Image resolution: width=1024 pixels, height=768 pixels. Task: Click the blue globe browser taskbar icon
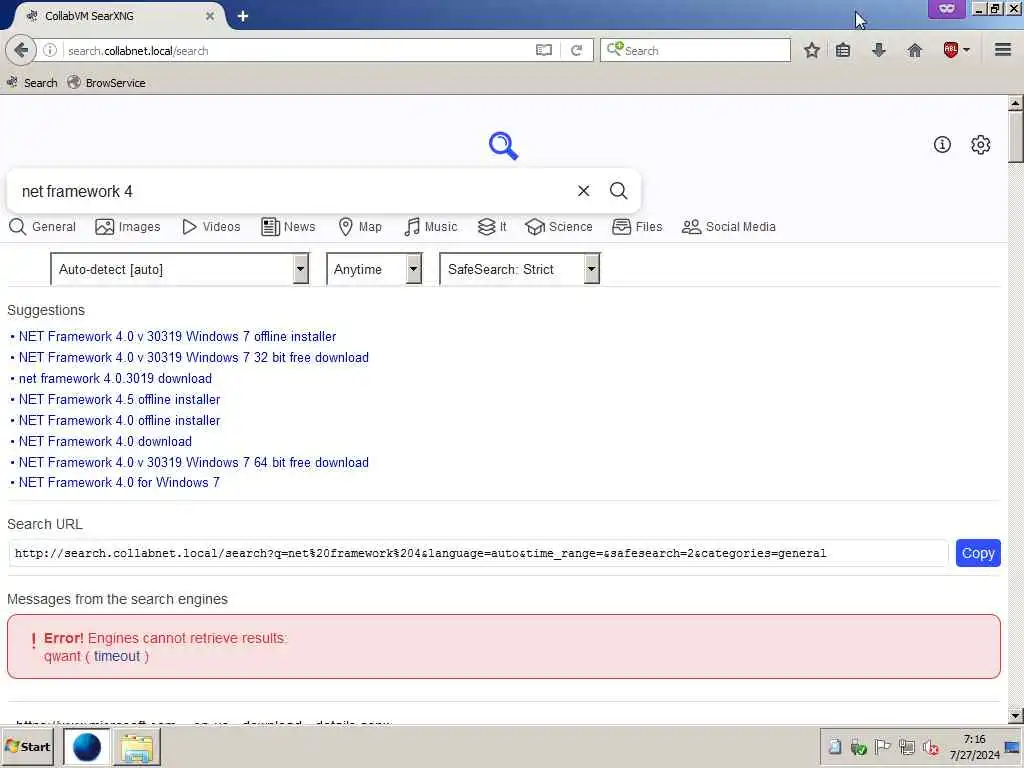click(87, 747)
